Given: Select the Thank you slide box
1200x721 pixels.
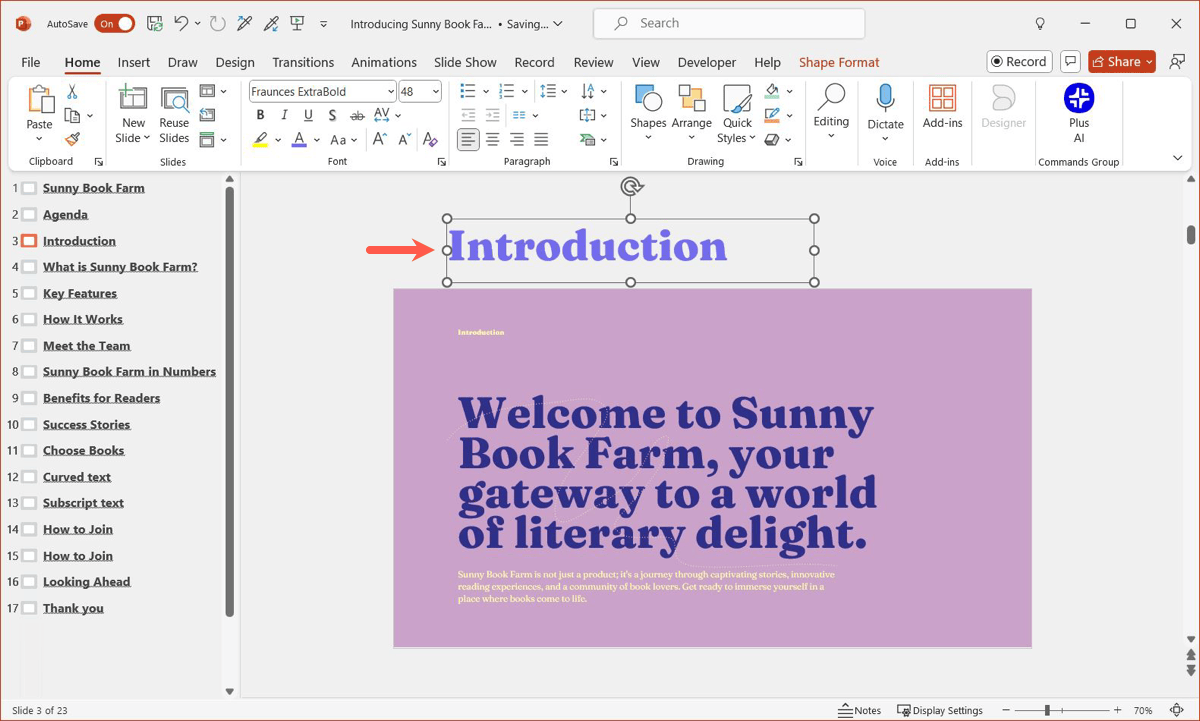Looking at the screenshot, I should pos(29,608).
